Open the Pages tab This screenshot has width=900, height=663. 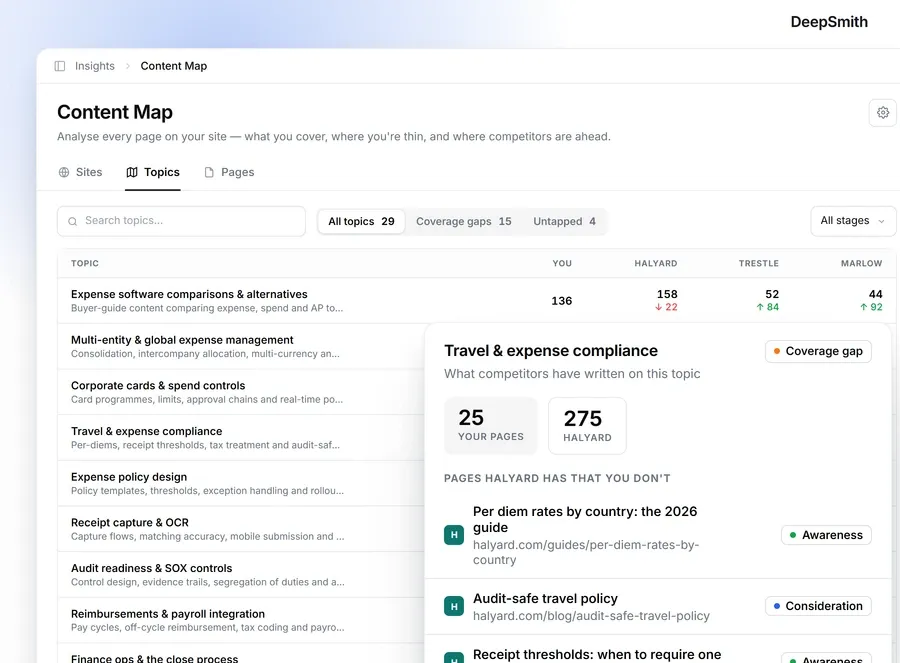tap(229, 172)
